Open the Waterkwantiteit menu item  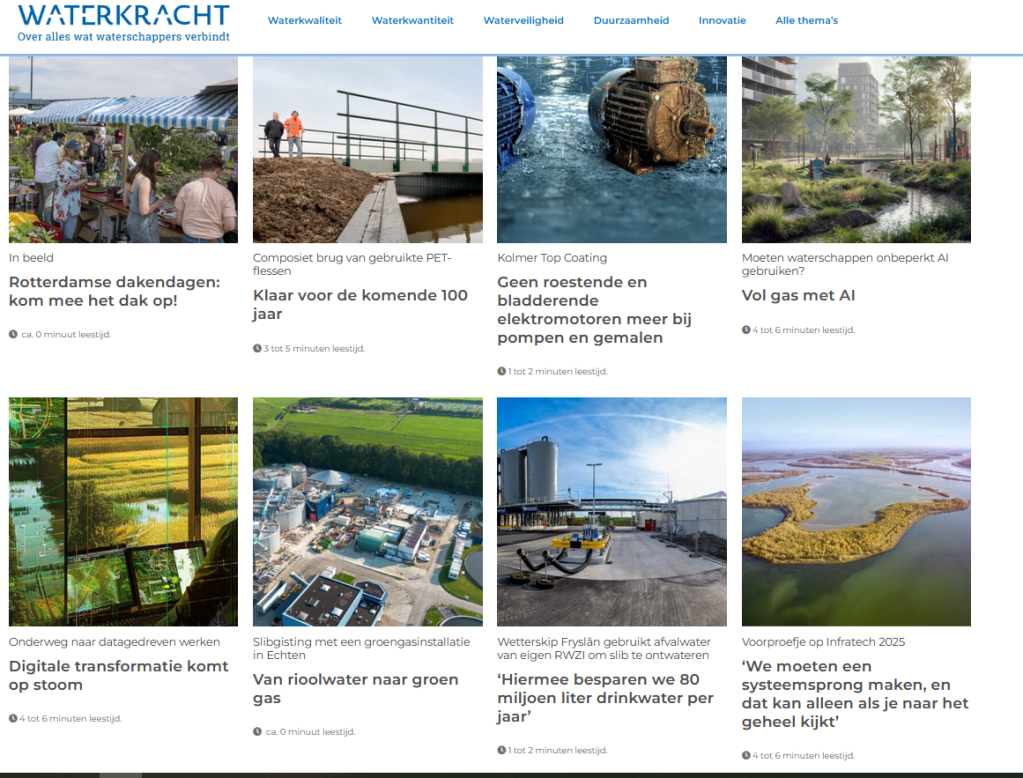coord(412,21)
